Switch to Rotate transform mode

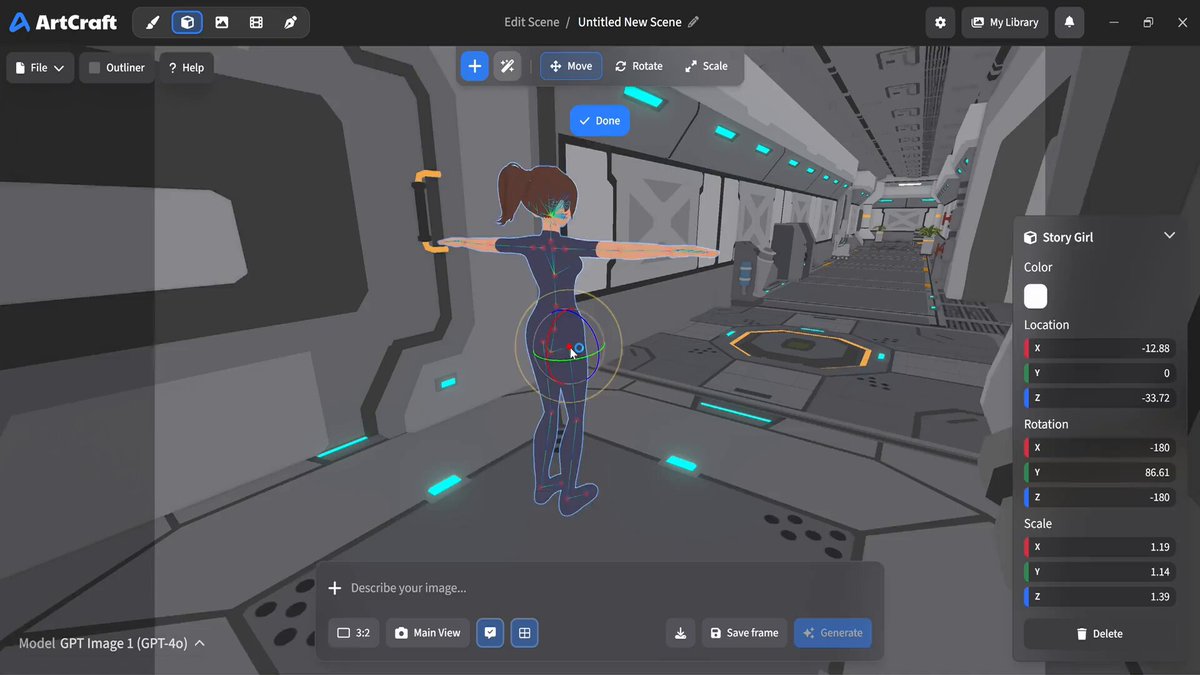pos(639,66)
